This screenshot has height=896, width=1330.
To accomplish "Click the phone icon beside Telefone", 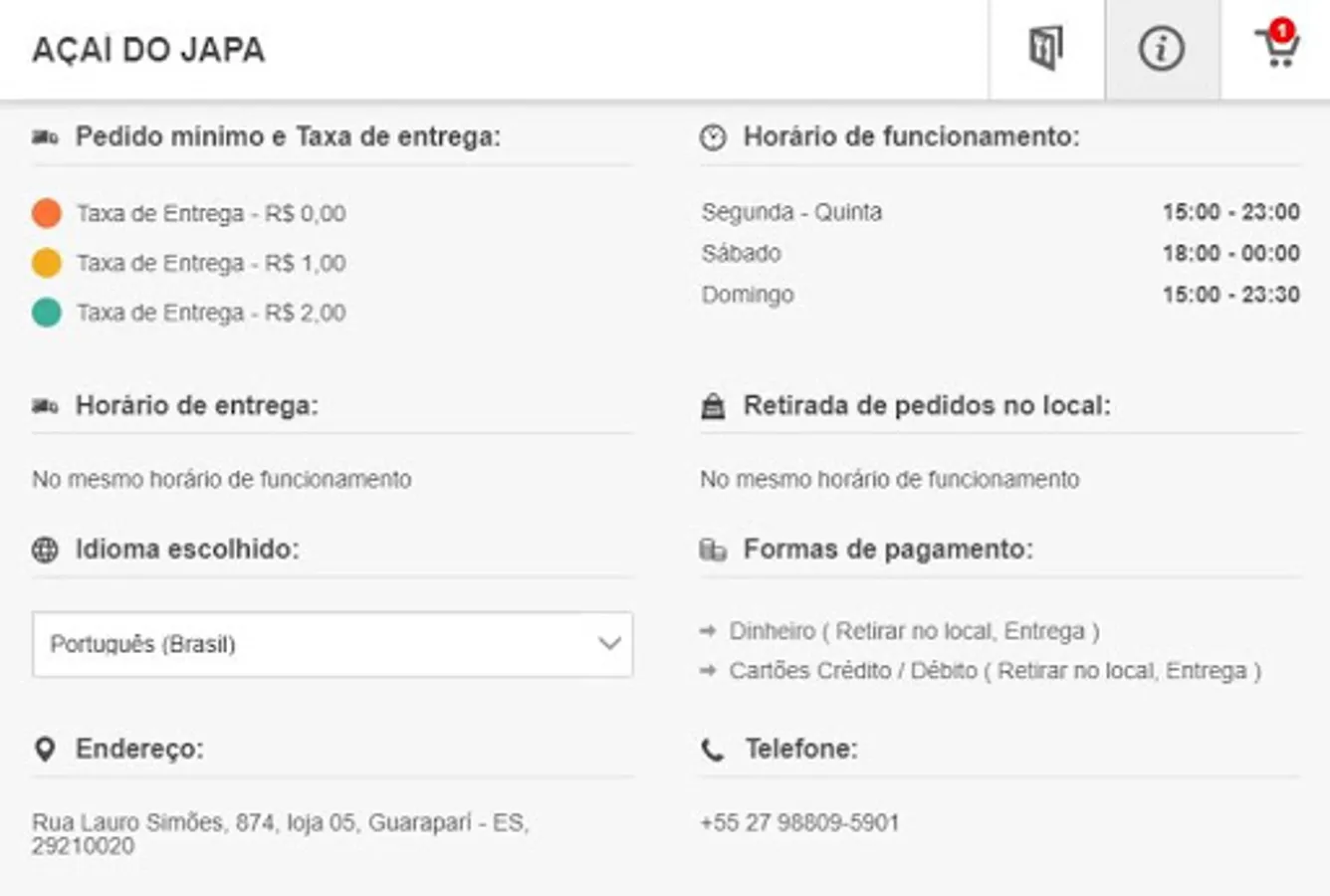I will pyautogui.click(x=713, y=749).
